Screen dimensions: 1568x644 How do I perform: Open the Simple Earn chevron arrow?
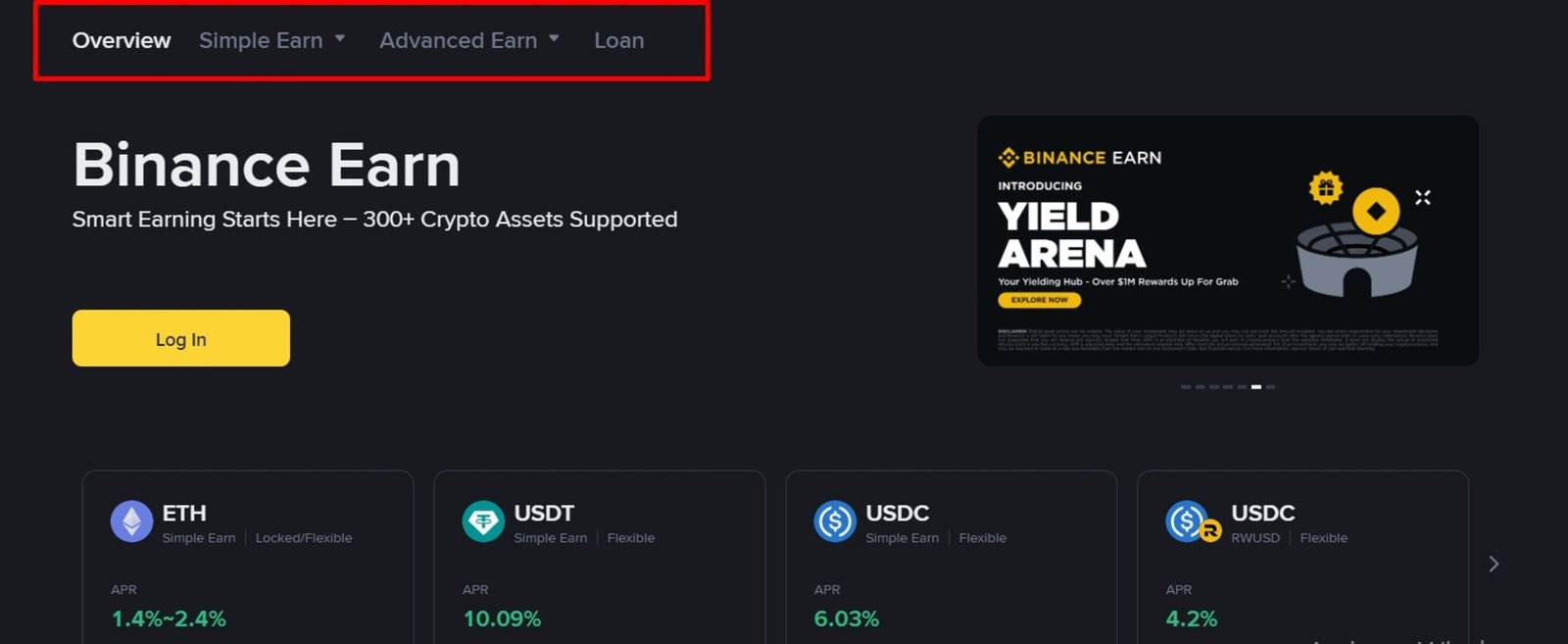pyautogui.click(x=340, y=39)
